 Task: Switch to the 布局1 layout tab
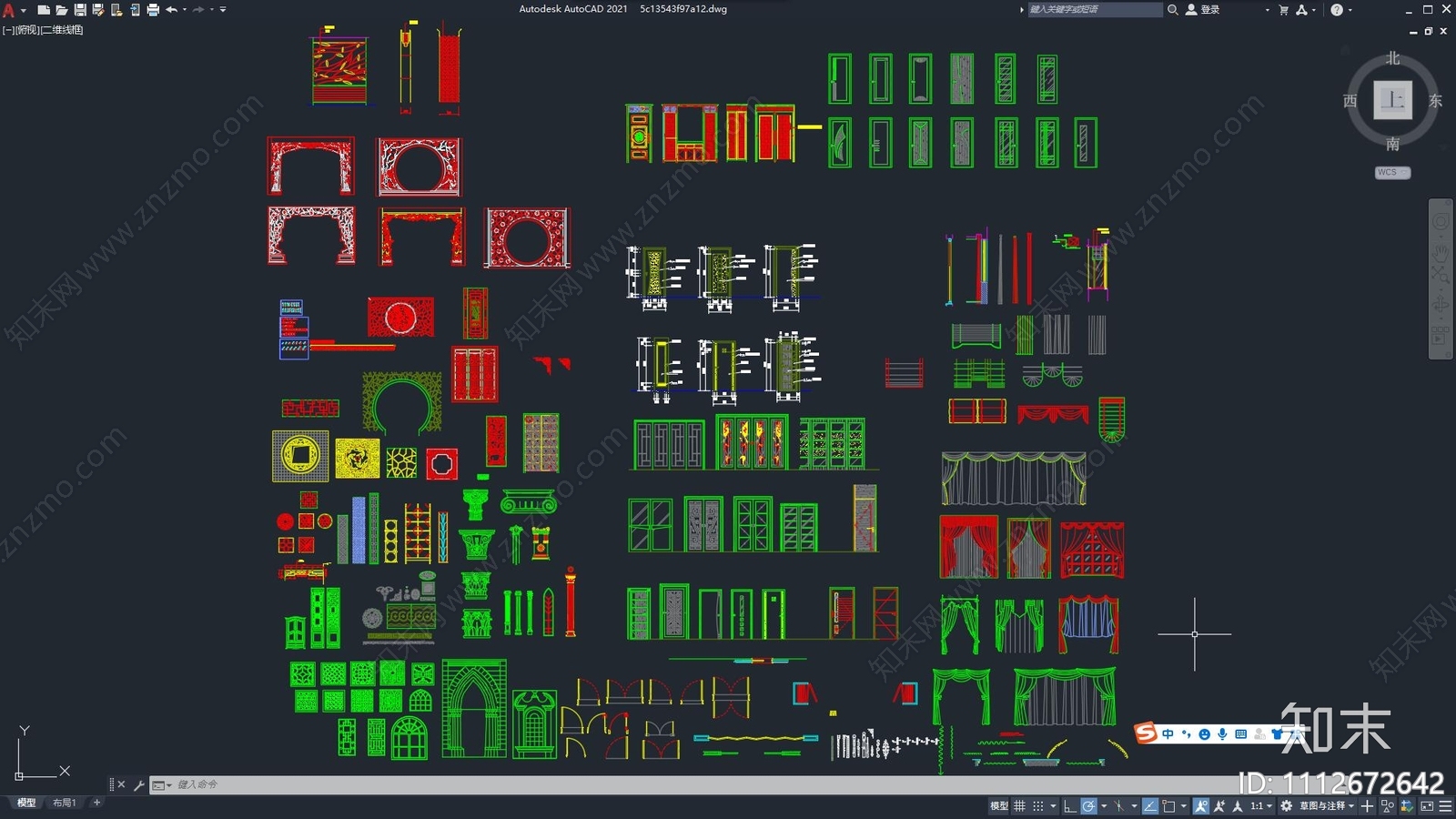[64, 803]
